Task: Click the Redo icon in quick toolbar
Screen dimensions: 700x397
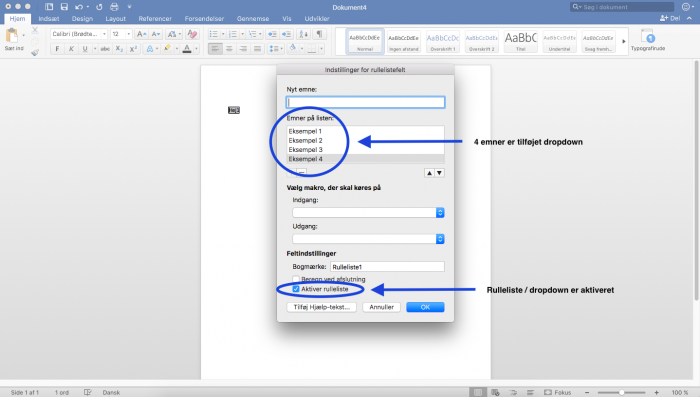Action: [x=99, y=7]
